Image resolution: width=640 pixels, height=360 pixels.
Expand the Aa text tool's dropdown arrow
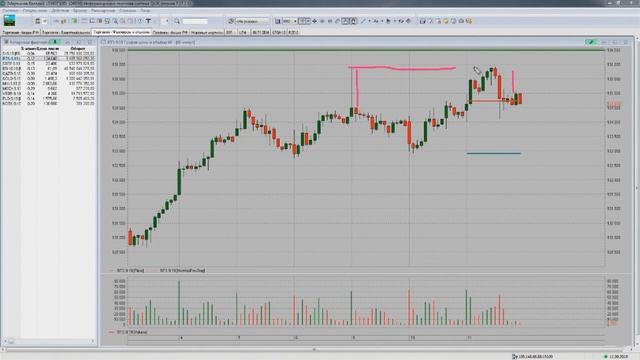tap(382, 21)
